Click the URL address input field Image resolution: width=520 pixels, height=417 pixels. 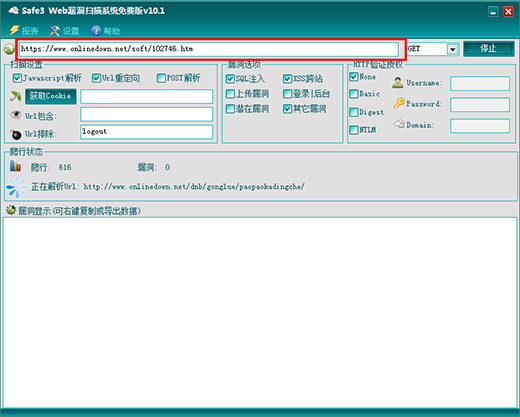[209, 49]
